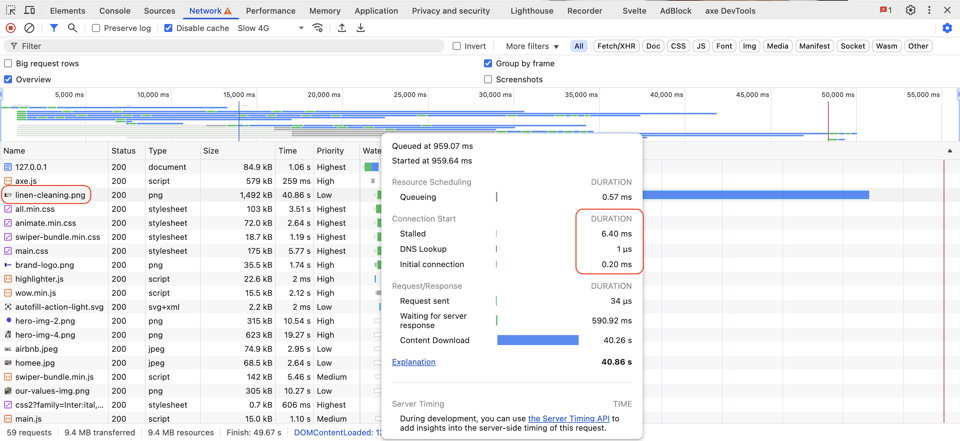Filter requests by Fetch/XHR
This screenshot has width=960, height=441.
coord(615,46)
